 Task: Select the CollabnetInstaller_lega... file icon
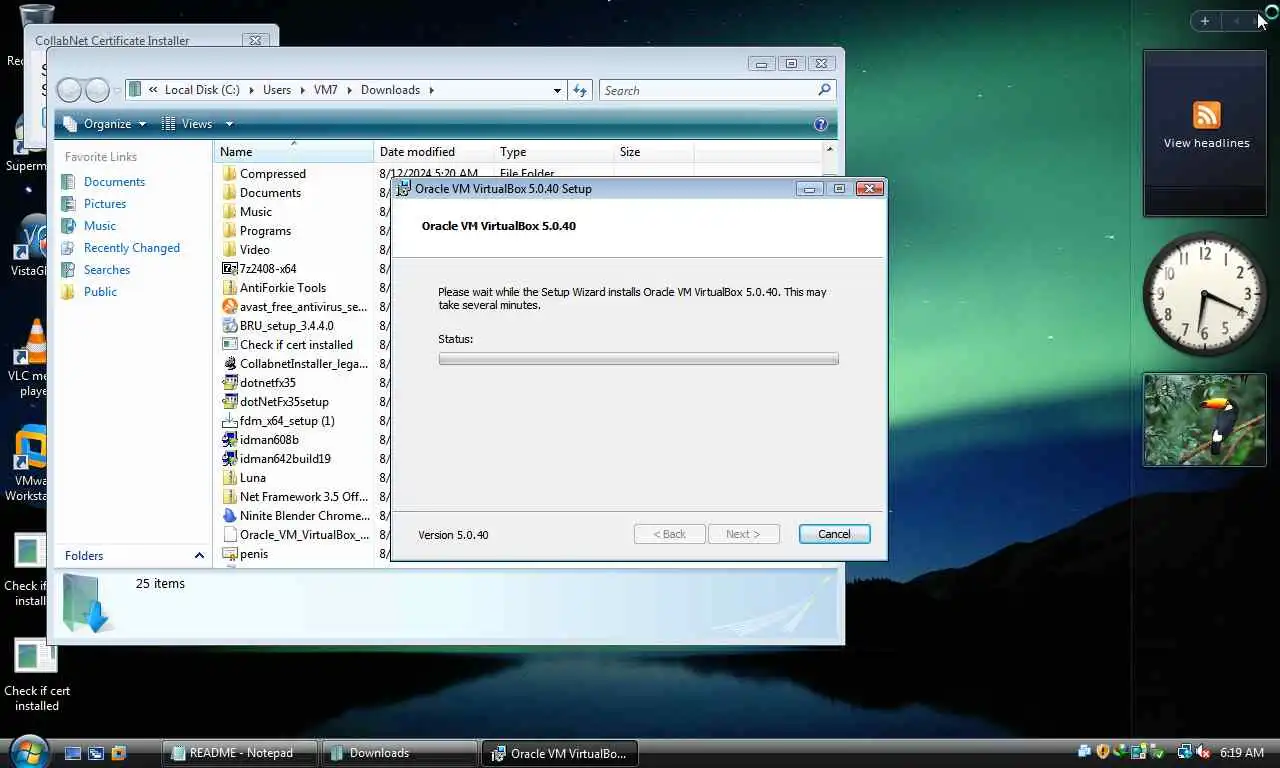click(x=229, y=364)
